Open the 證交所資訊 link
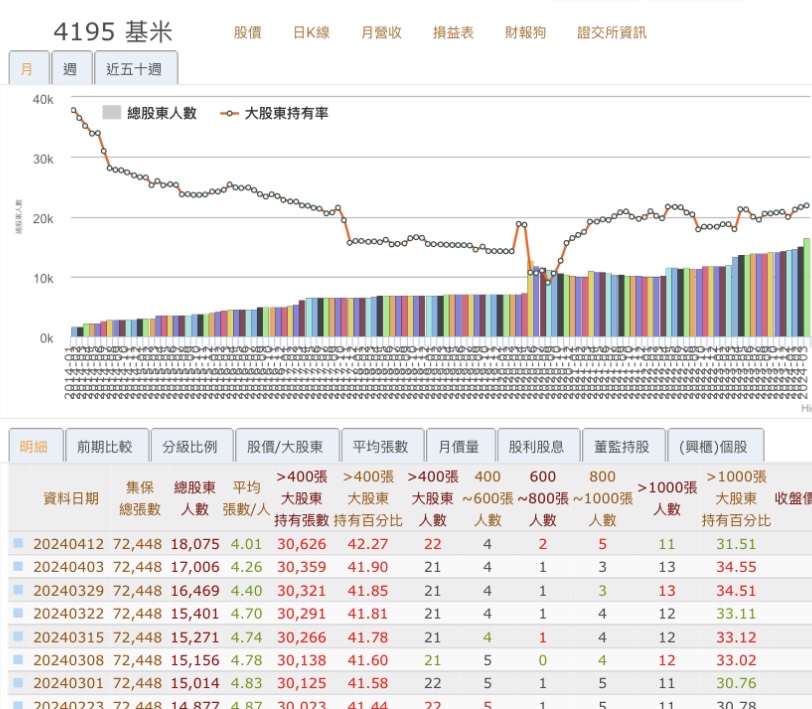 point(614,32)
